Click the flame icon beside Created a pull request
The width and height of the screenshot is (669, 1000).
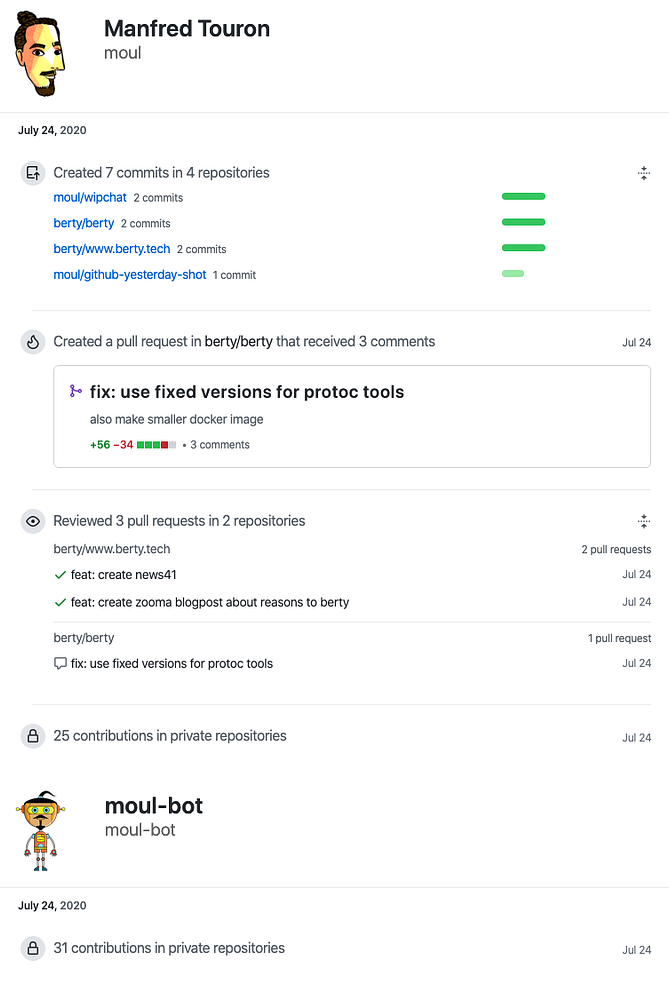click(33, 342)
